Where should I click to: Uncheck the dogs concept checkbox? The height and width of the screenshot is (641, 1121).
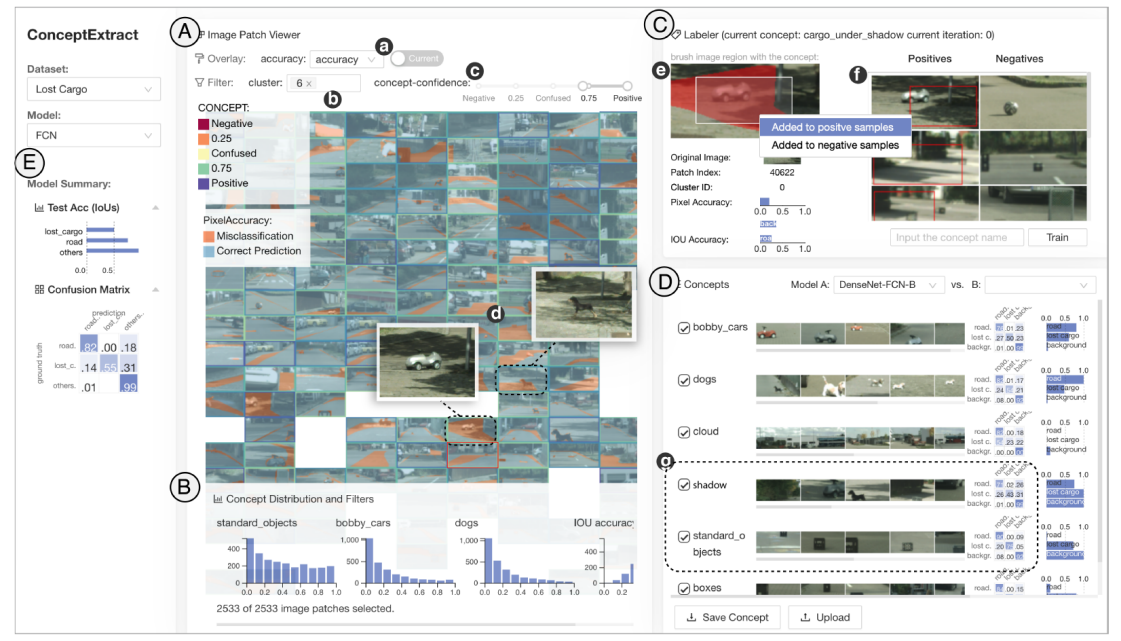point(684,380)
